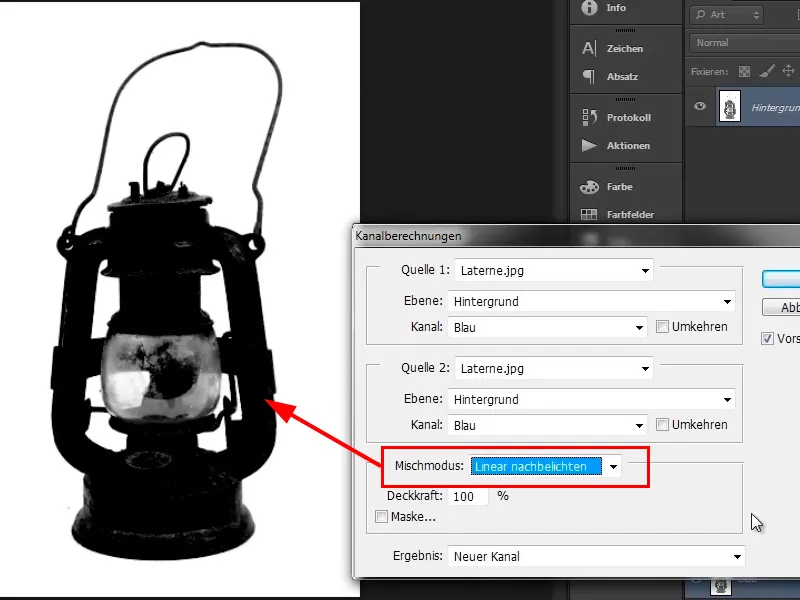
Task: Enable Umkehren checkbox for Quelle 2
Action: click(662, 424)
